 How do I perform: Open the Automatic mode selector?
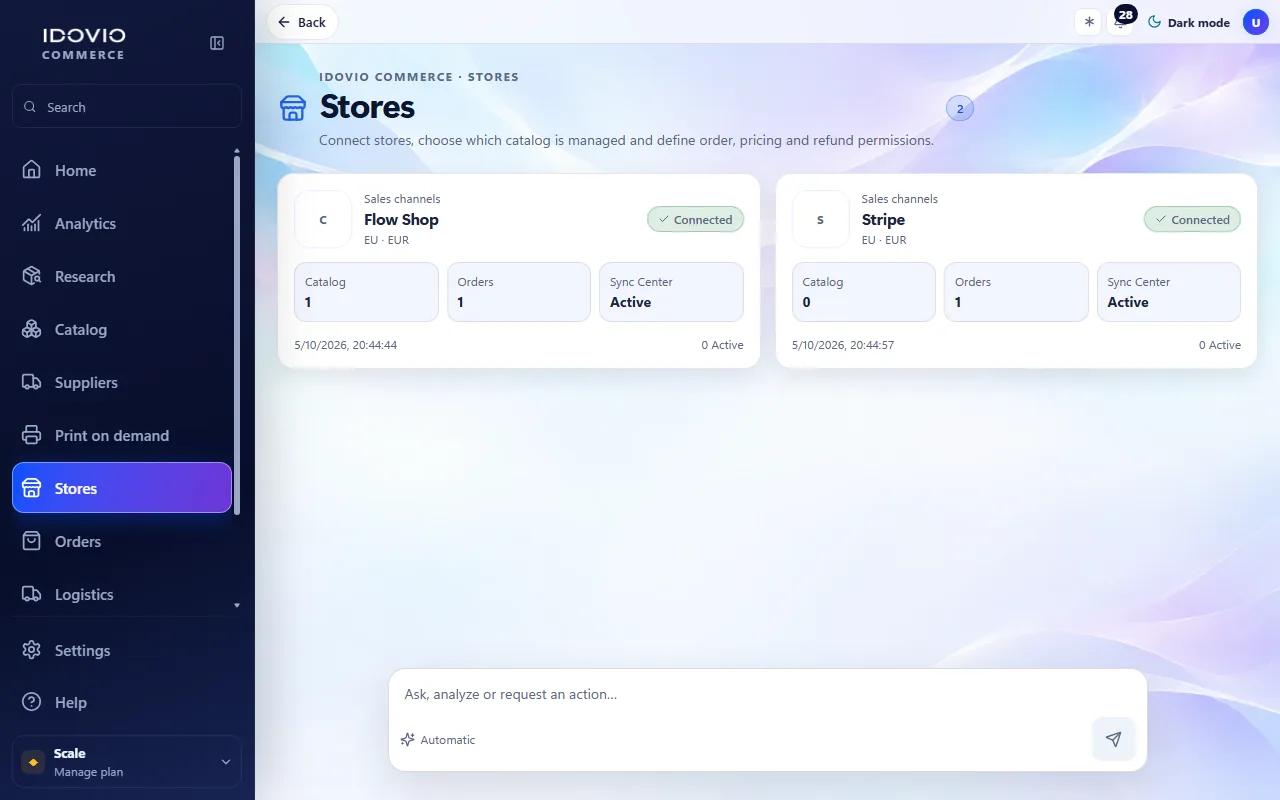(x=438, y=740)
